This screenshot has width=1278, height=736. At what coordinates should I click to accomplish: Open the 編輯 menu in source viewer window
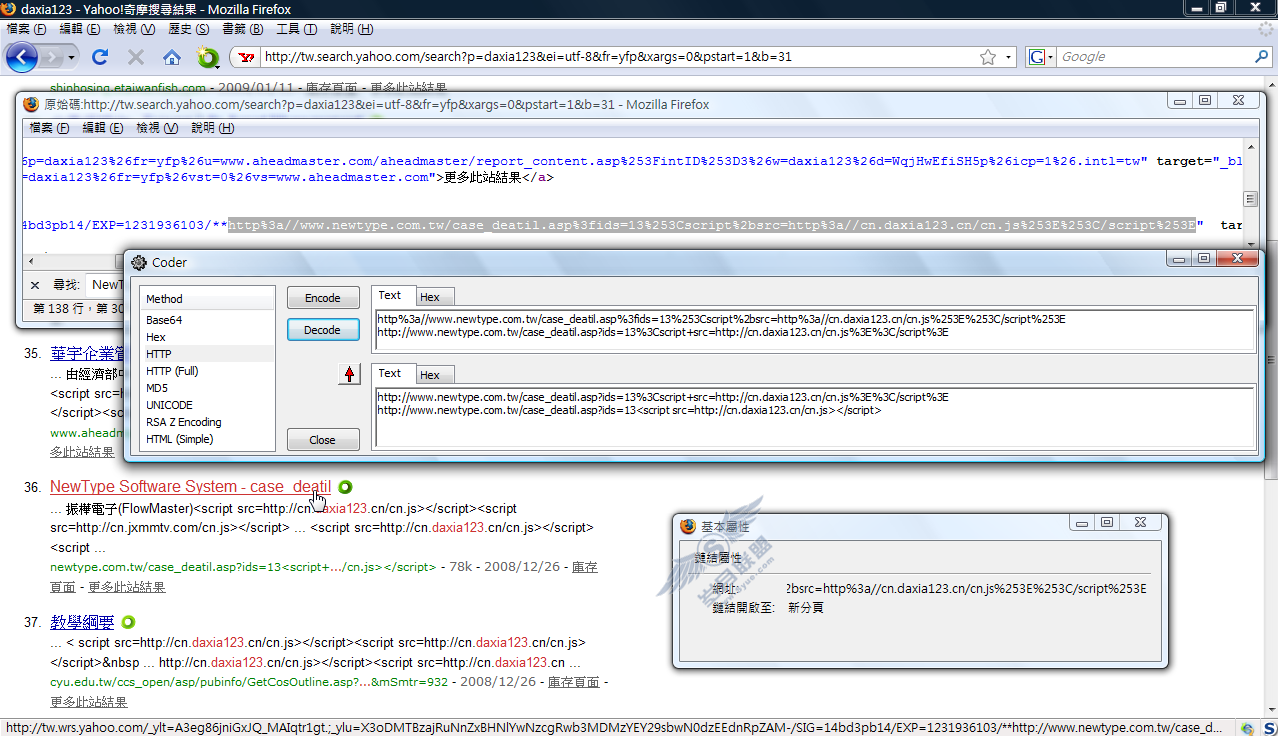(103, 128)
